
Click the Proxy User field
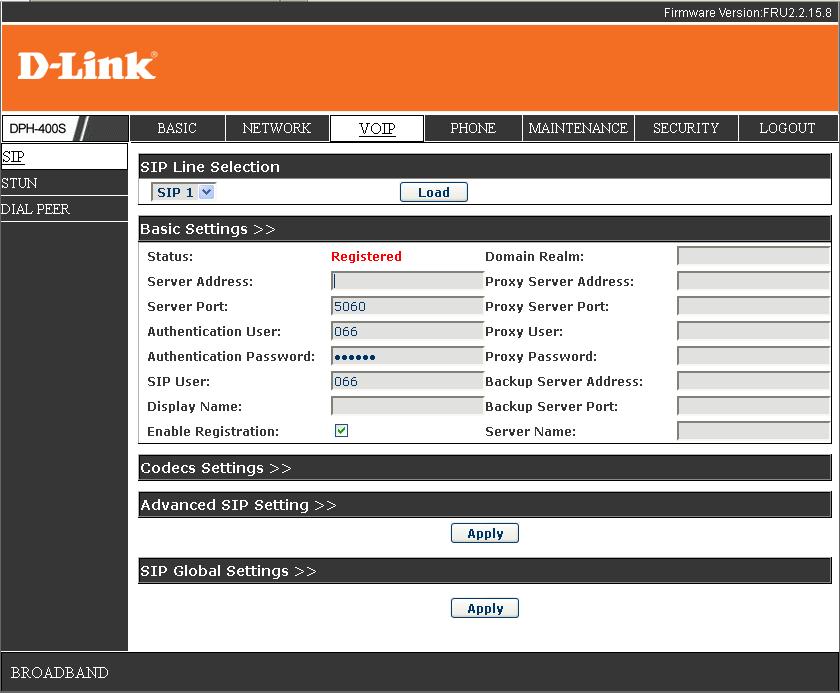click(754, 332)
